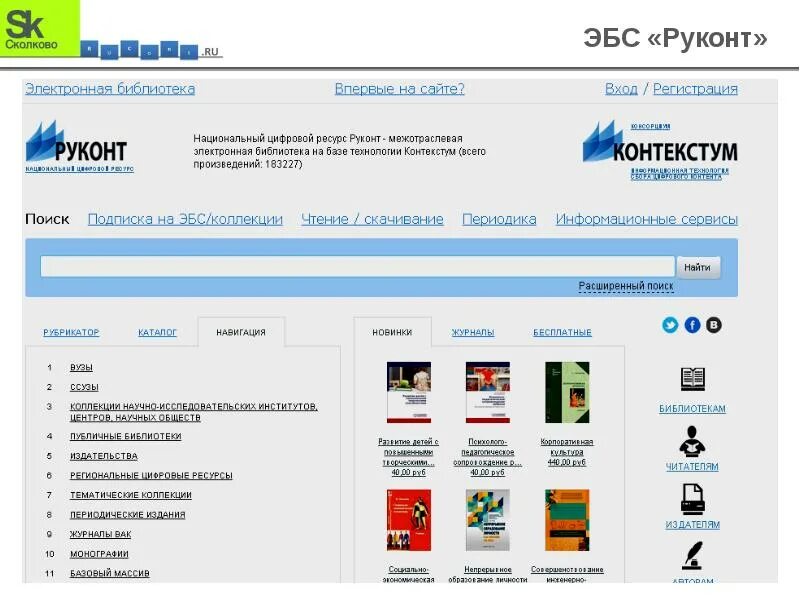The height and width of the screenshot is (600, 800).
Task: Click the Вход login link
Action: [x=621, y=89]
